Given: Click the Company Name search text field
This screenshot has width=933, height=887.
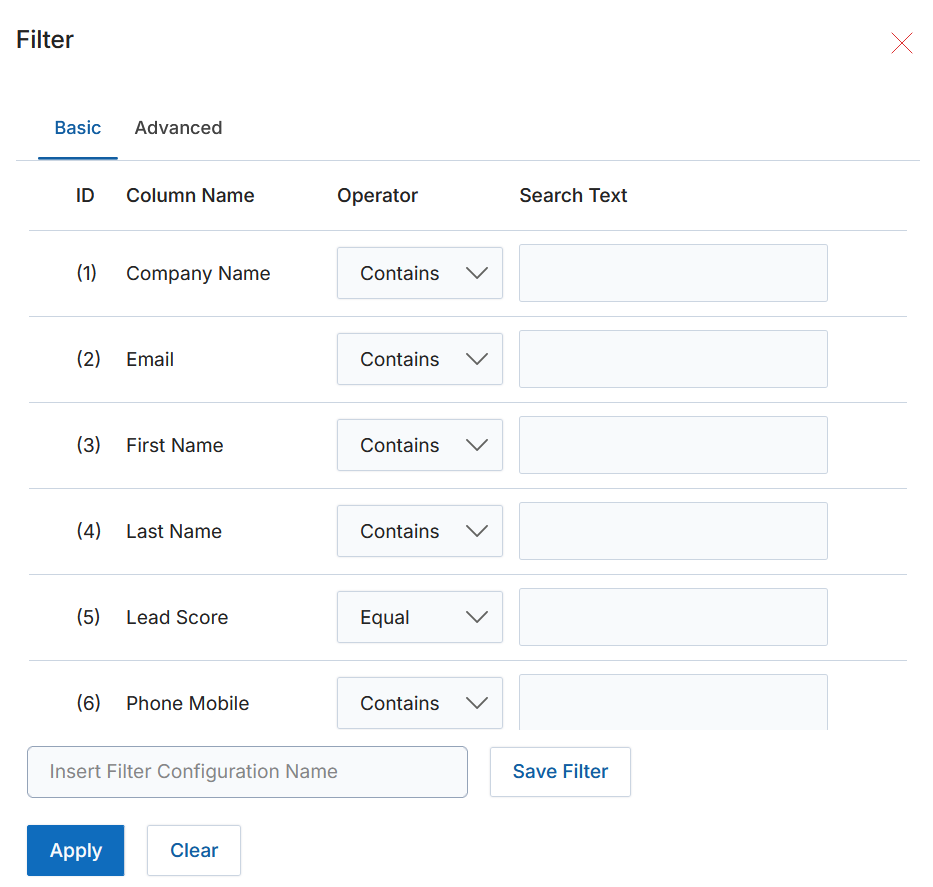Looking at the screenshot, I should point(673,273).
